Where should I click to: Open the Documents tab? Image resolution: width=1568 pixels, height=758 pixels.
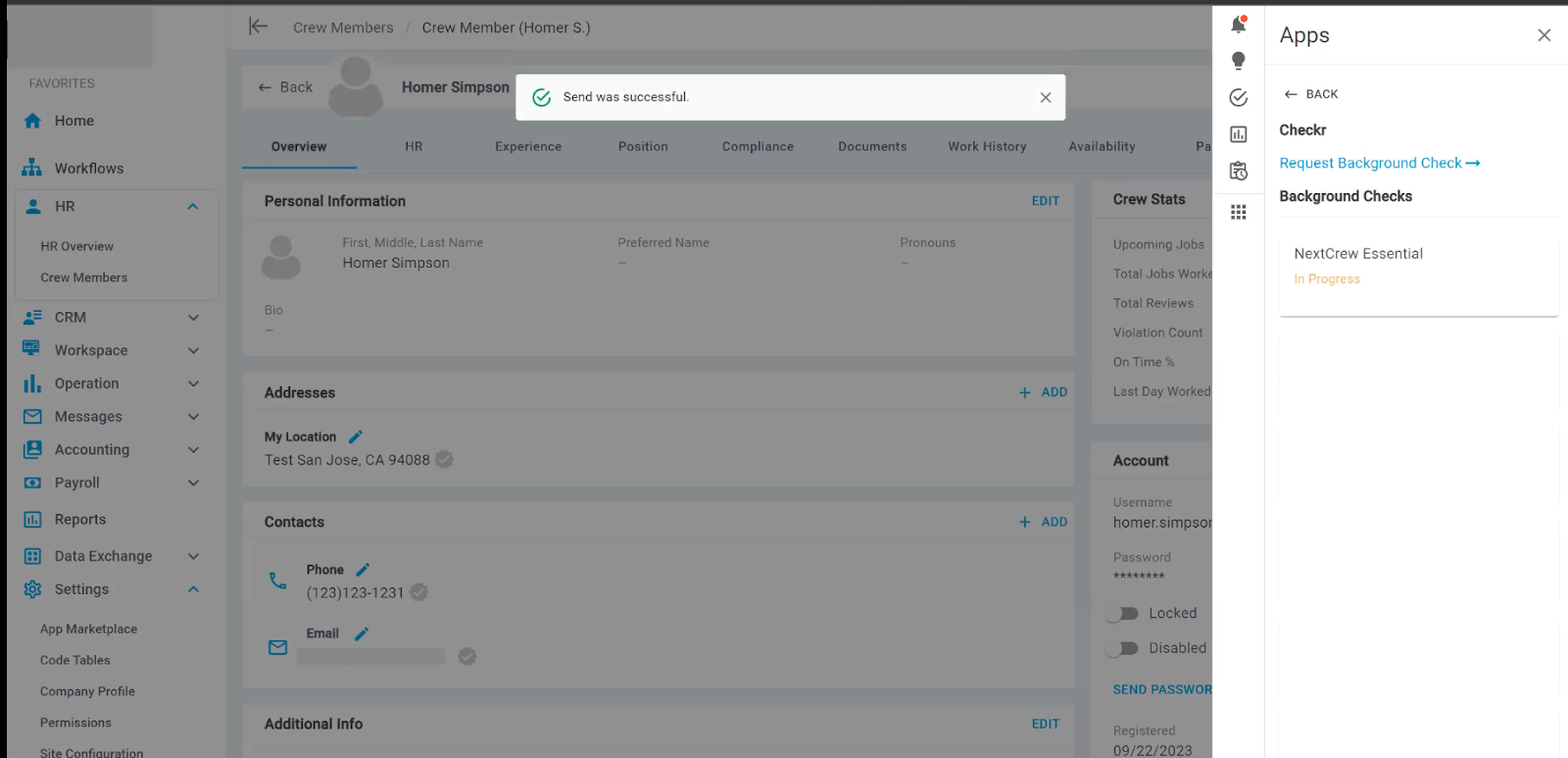872,146
